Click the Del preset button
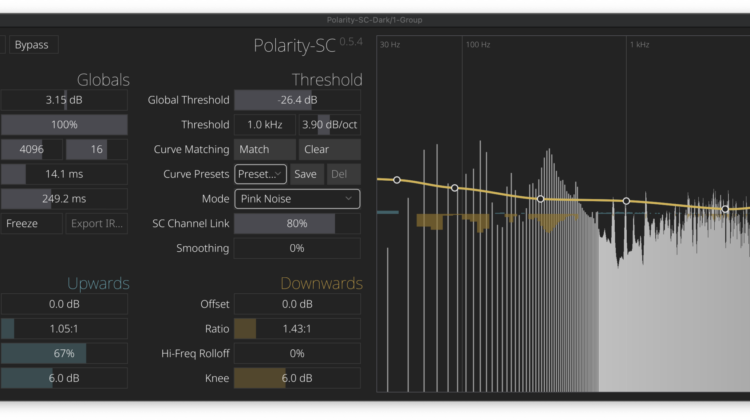Image resolution: width=750 pixels, height=420 pixels. click(x=343, y=174)
